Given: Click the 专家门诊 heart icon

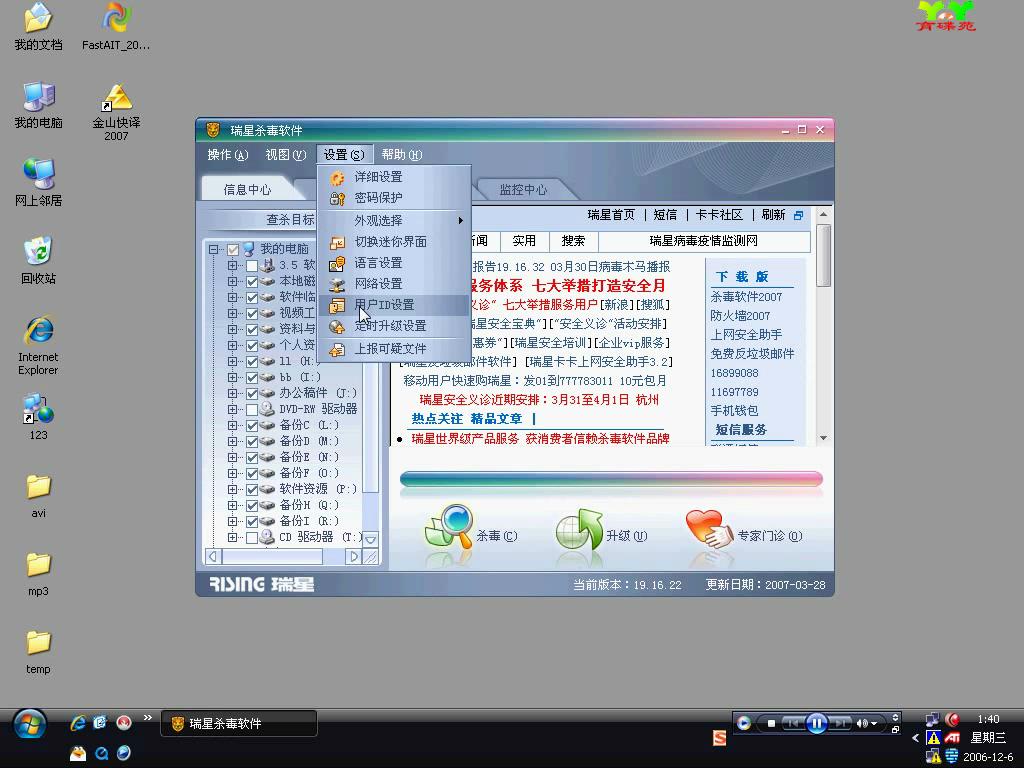Looking at the screenshot, I should pos(710,529).
